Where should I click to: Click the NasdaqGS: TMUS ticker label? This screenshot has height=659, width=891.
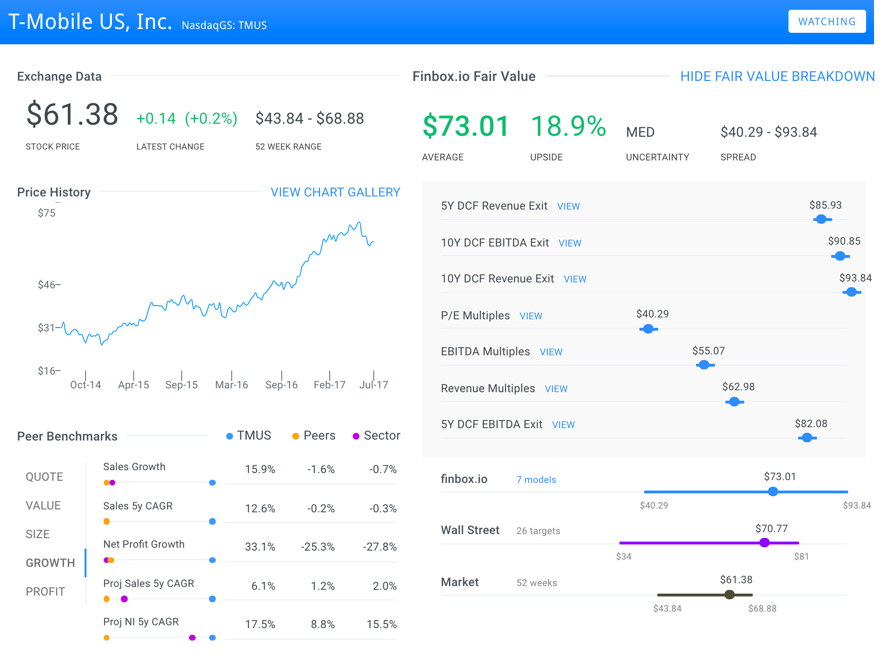tap(224, 26)
